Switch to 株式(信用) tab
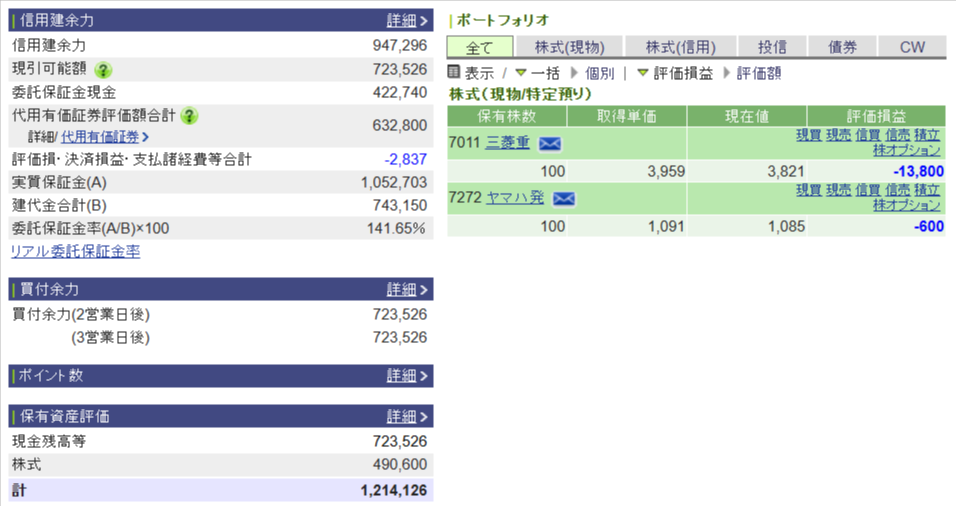This screenshot has width=956, height=506. click(680, 47)
